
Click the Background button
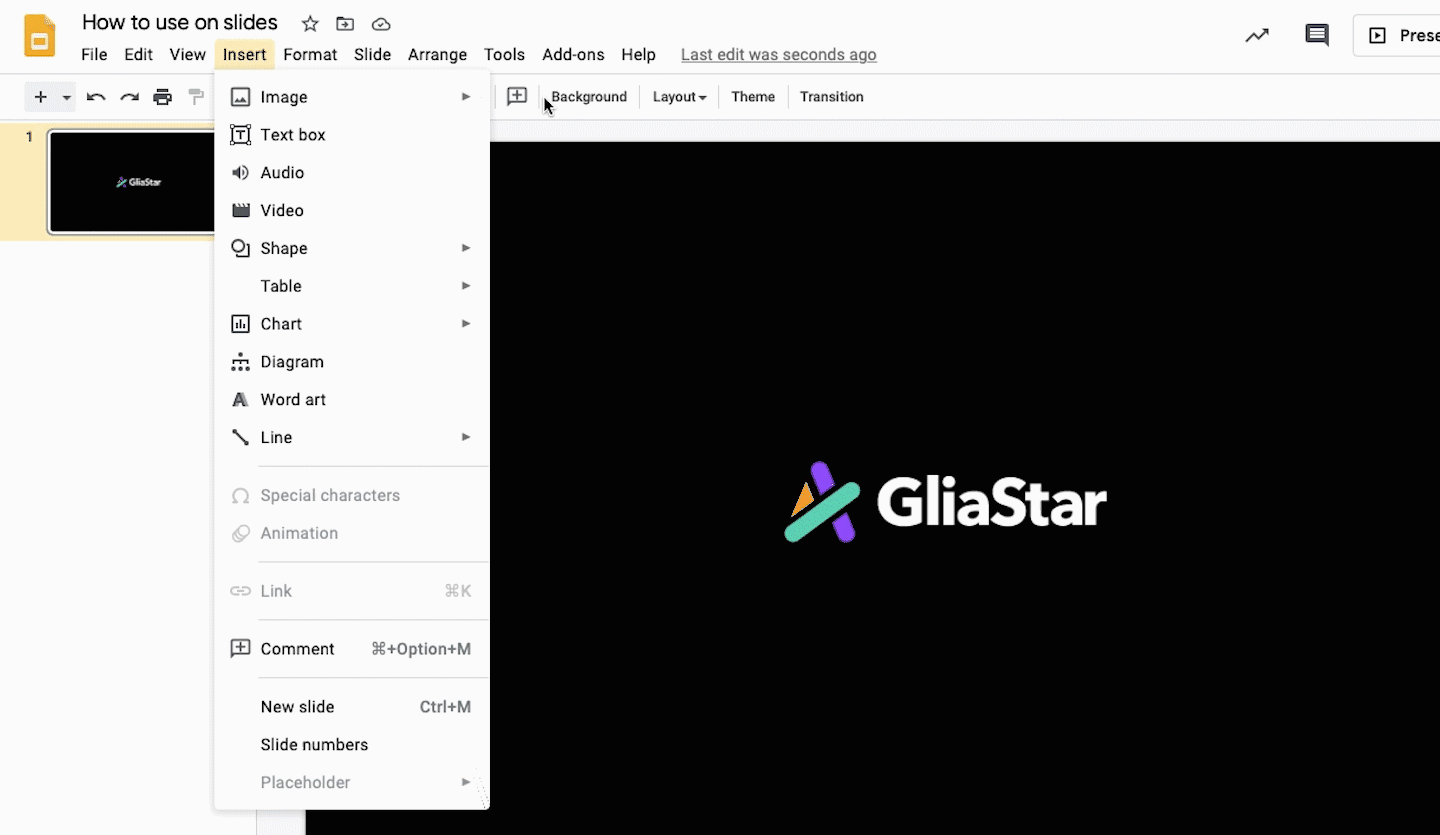tap(589, 97)
